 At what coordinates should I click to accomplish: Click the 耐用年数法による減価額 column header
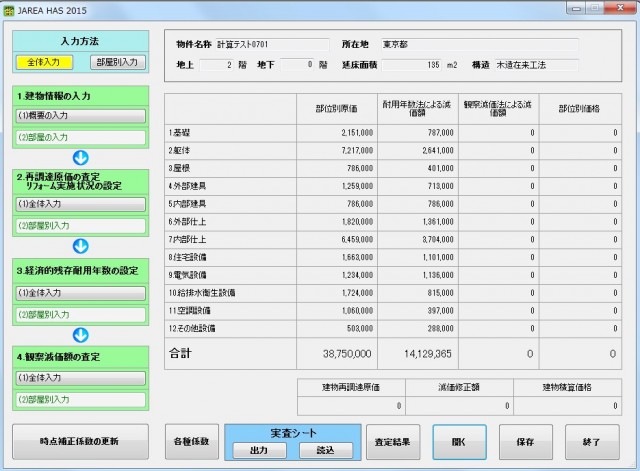418,109
